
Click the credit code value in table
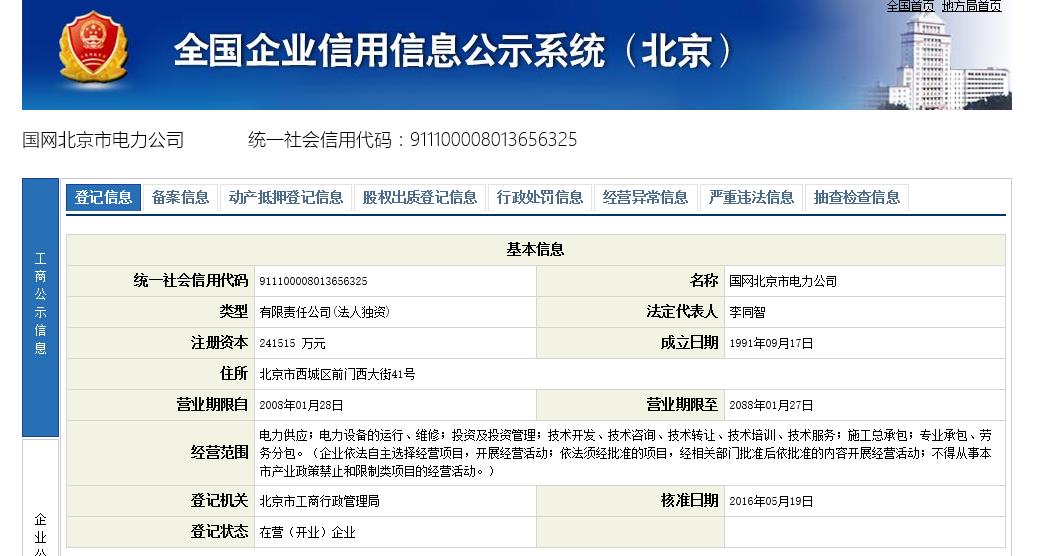313,282
